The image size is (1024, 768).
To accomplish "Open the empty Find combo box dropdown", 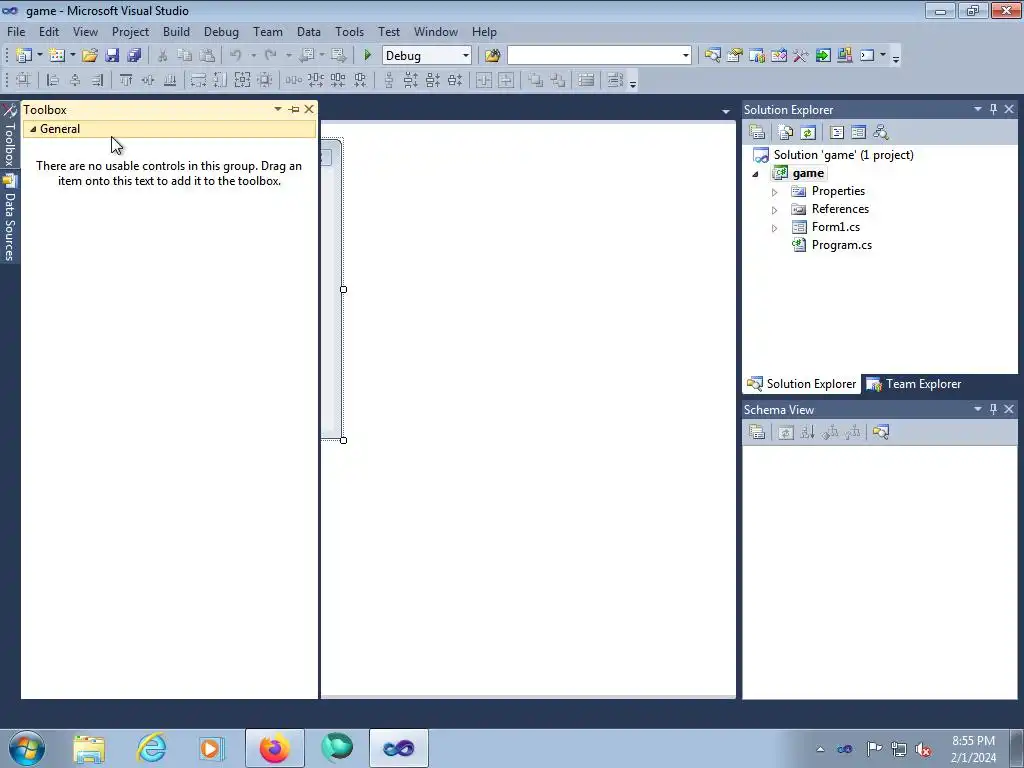I will (686, 56).
